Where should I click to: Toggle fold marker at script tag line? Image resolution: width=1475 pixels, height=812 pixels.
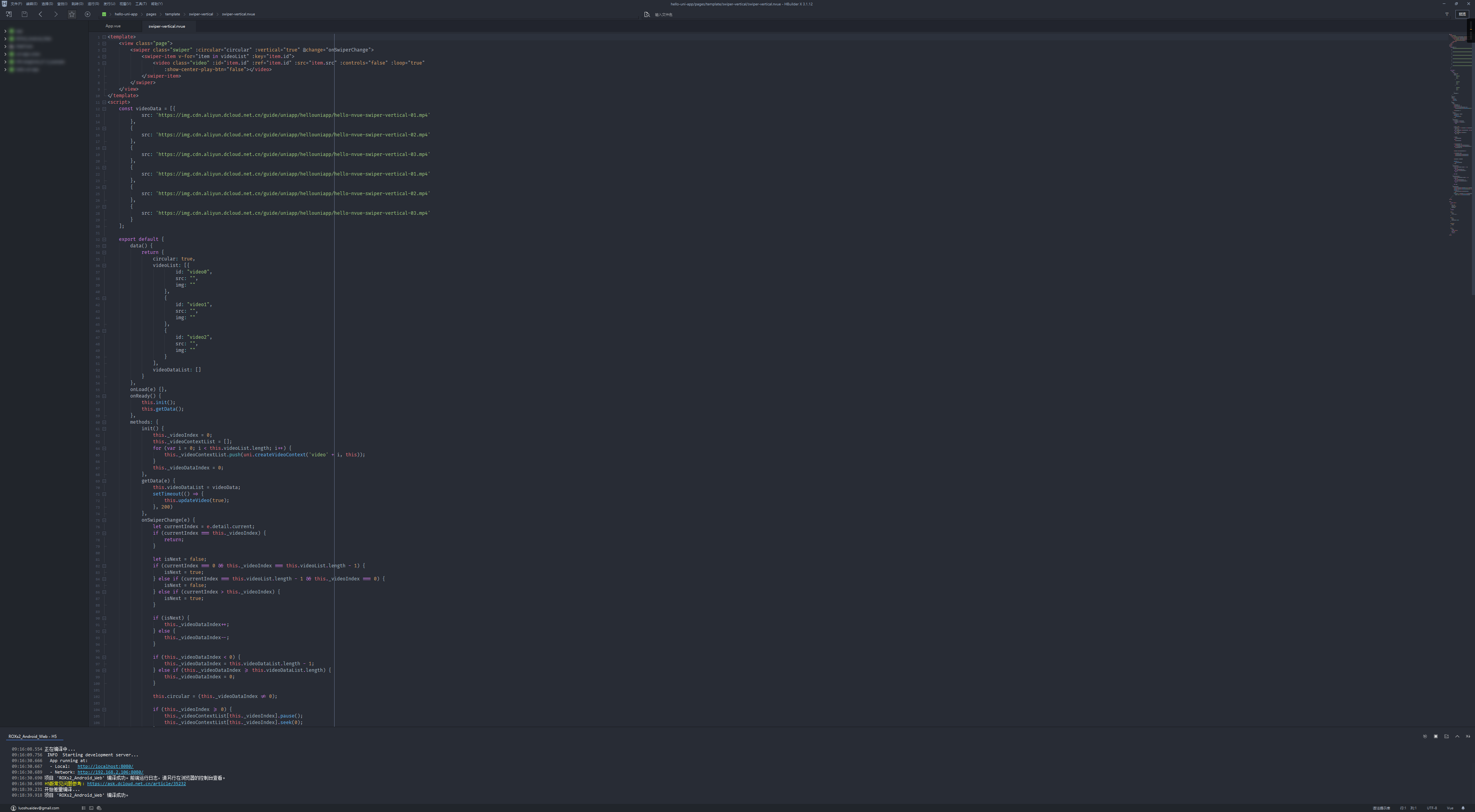[104, 102]
